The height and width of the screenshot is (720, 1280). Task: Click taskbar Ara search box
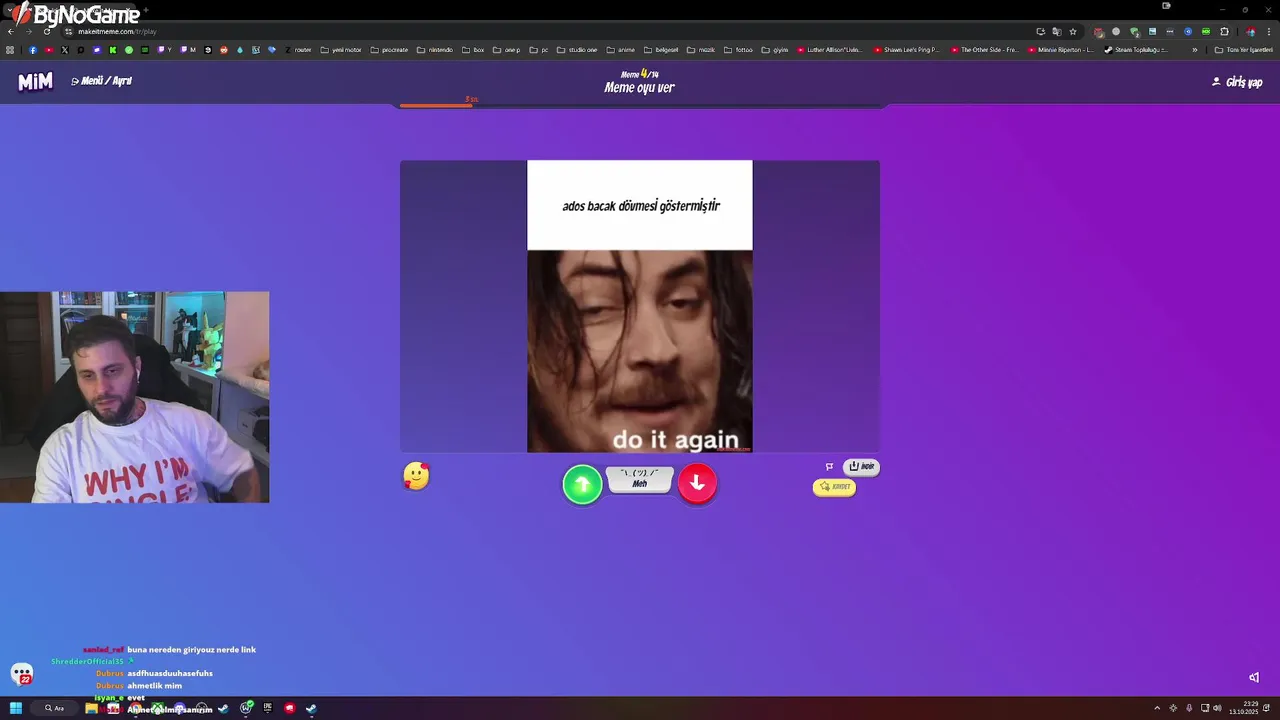point(54,708)
